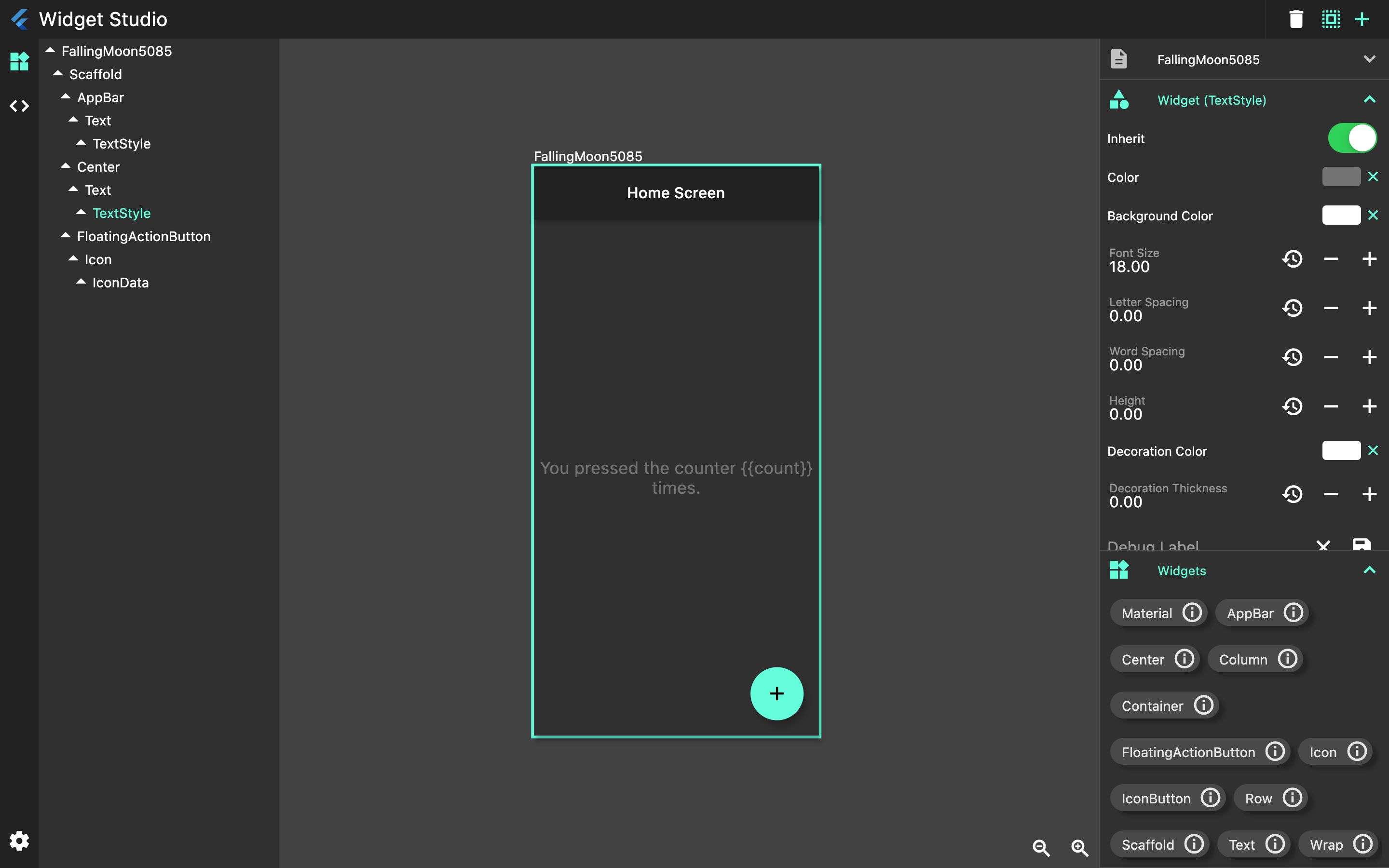Click Font Size increment stepper button
This screenshot has height=868, width=1389.
click(1369, 259)
